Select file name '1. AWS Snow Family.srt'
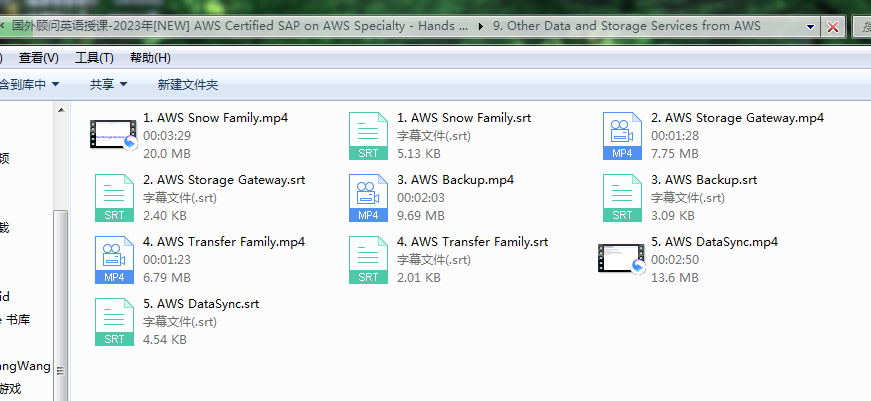This screenshot has height=401, width=871. (464, 118)
